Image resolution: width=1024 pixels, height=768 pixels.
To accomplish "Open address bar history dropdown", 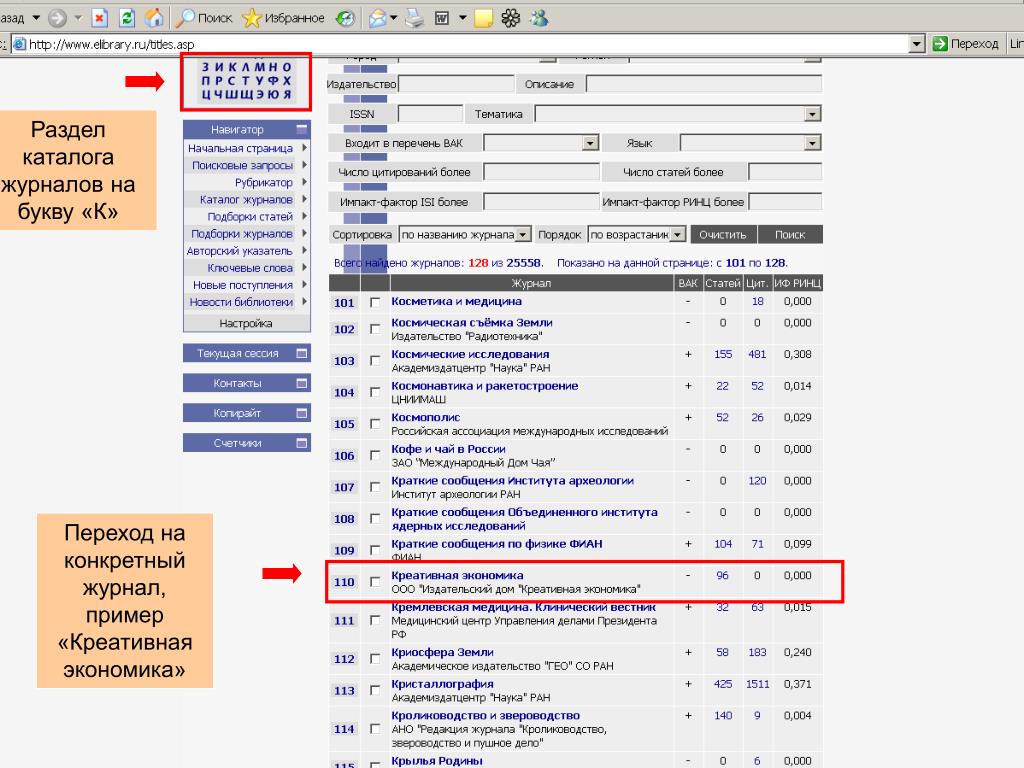I will click(x=917, y=44).
